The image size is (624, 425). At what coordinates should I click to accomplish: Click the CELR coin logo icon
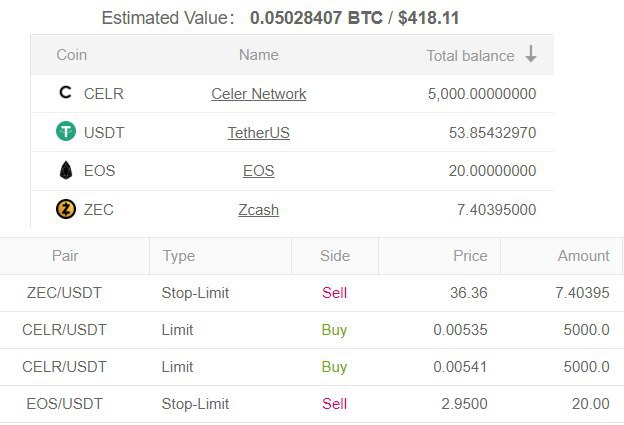click(66, 94)
